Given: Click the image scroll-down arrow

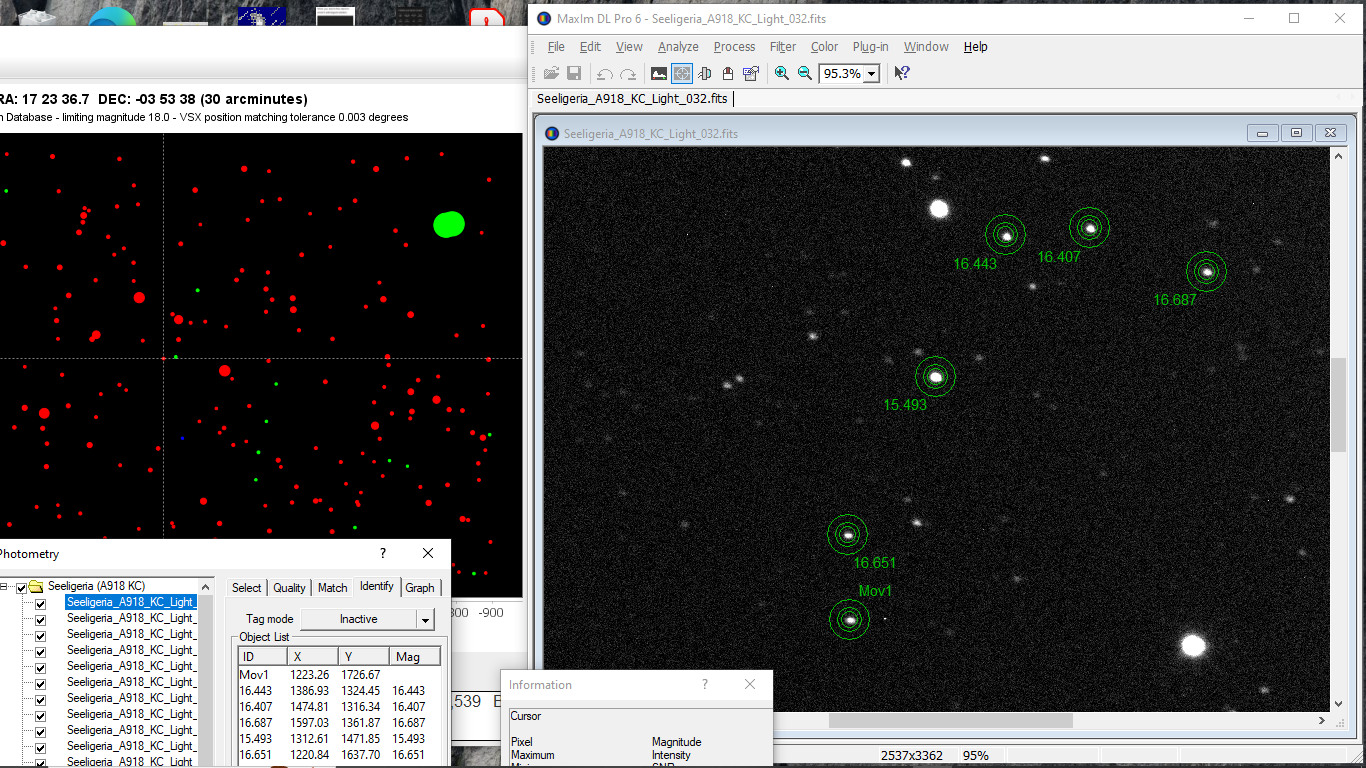Looking at the screenshot, I should [1339, 704].
